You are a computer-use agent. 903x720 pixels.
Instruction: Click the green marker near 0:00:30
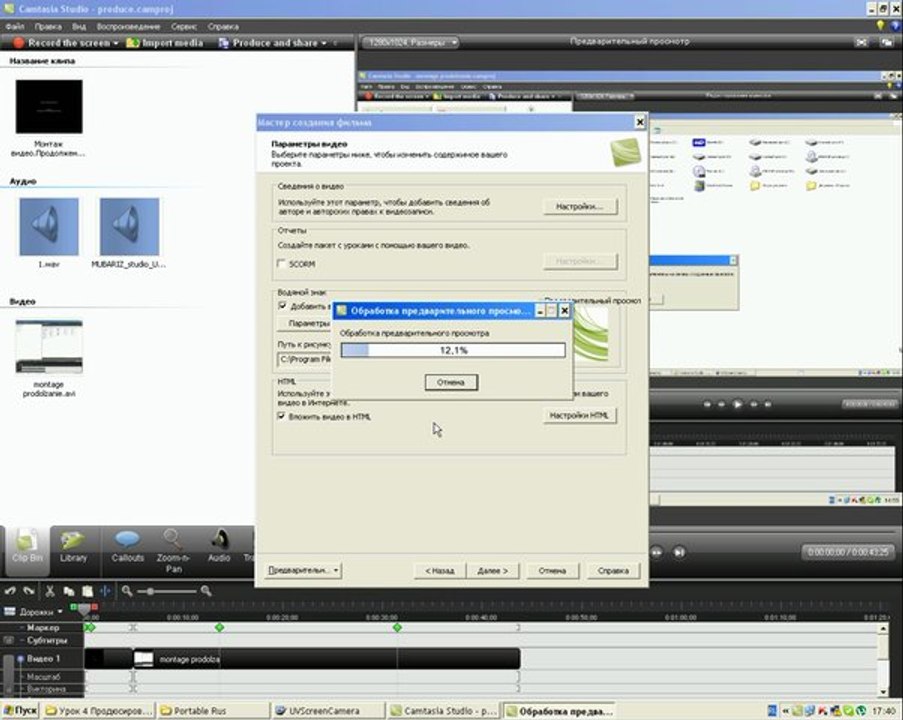[x=397, y=627]
